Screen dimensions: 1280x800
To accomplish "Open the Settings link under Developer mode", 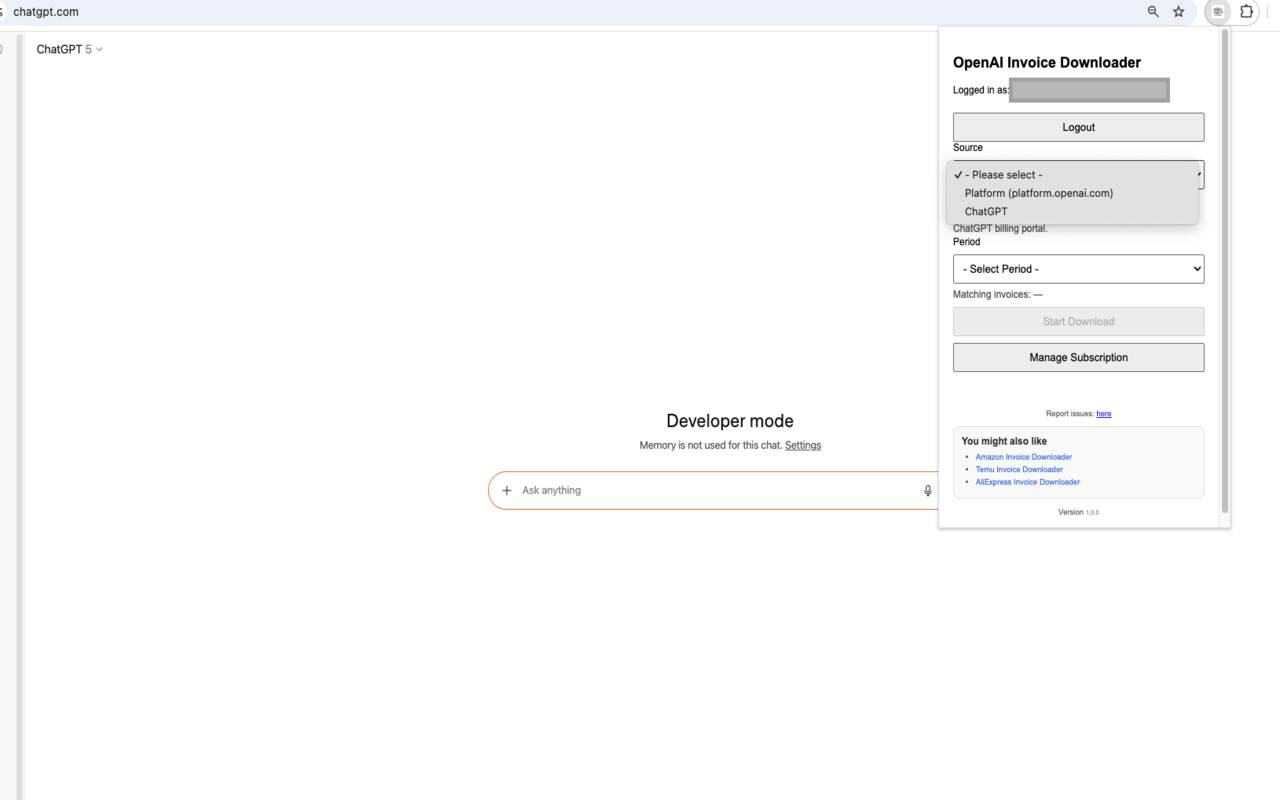I will click(x=803, y=445).
